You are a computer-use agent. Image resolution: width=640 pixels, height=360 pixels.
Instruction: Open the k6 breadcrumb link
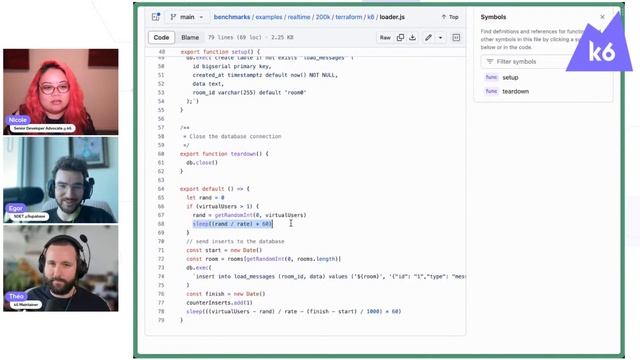click(371, 17)
